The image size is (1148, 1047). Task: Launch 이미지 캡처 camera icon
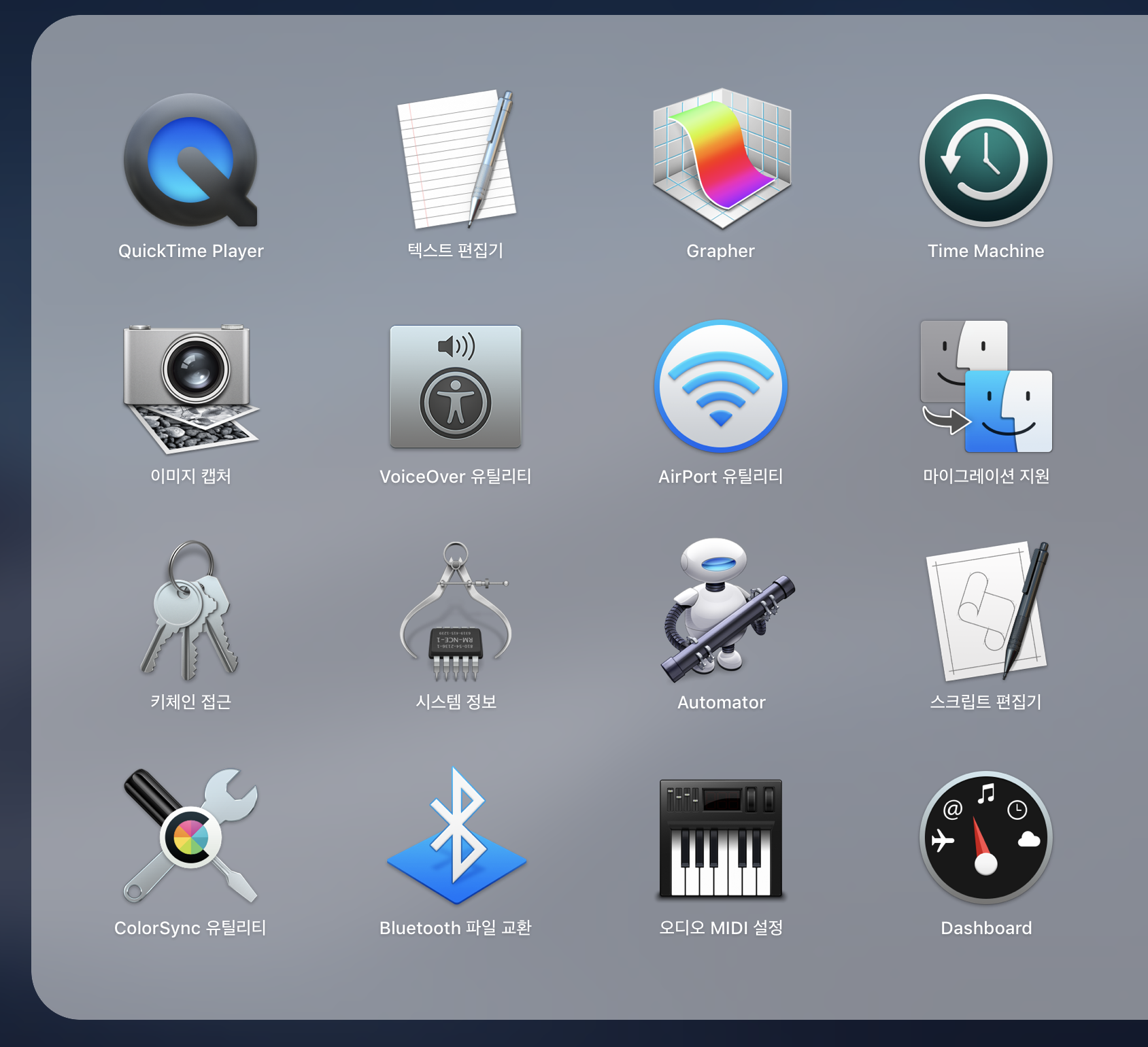(191, 388)
